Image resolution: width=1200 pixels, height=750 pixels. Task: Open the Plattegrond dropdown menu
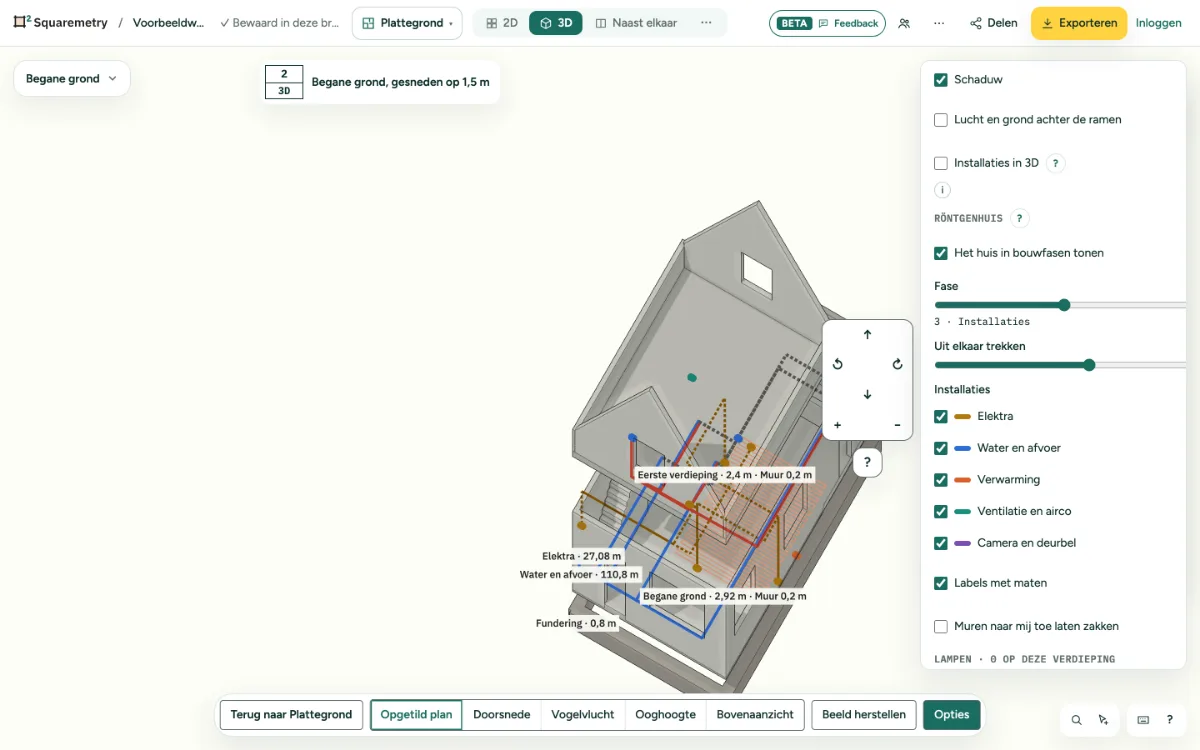(x=407, y=23)
